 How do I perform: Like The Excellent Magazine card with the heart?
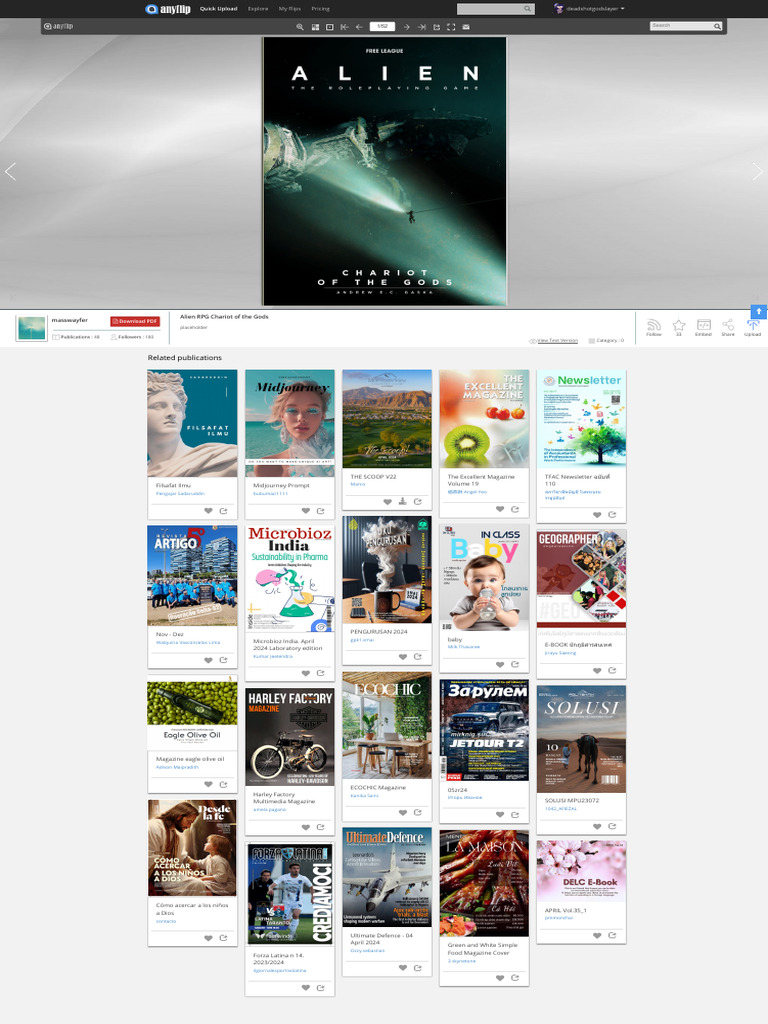(x=500, y=509)
